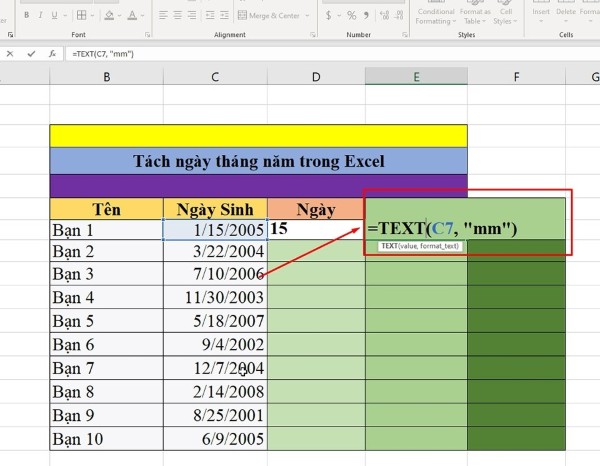Apply Accounting Number Format dollar icon
Image resolution: width=600 pixels, height=466 pixels.
click(x=329, y=15)
